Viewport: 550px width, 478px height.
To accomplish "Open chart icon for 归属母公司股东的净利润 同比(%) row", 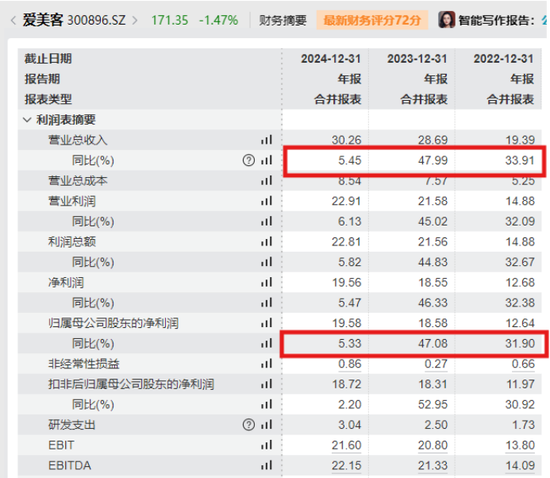I will [x=266, y=343].
